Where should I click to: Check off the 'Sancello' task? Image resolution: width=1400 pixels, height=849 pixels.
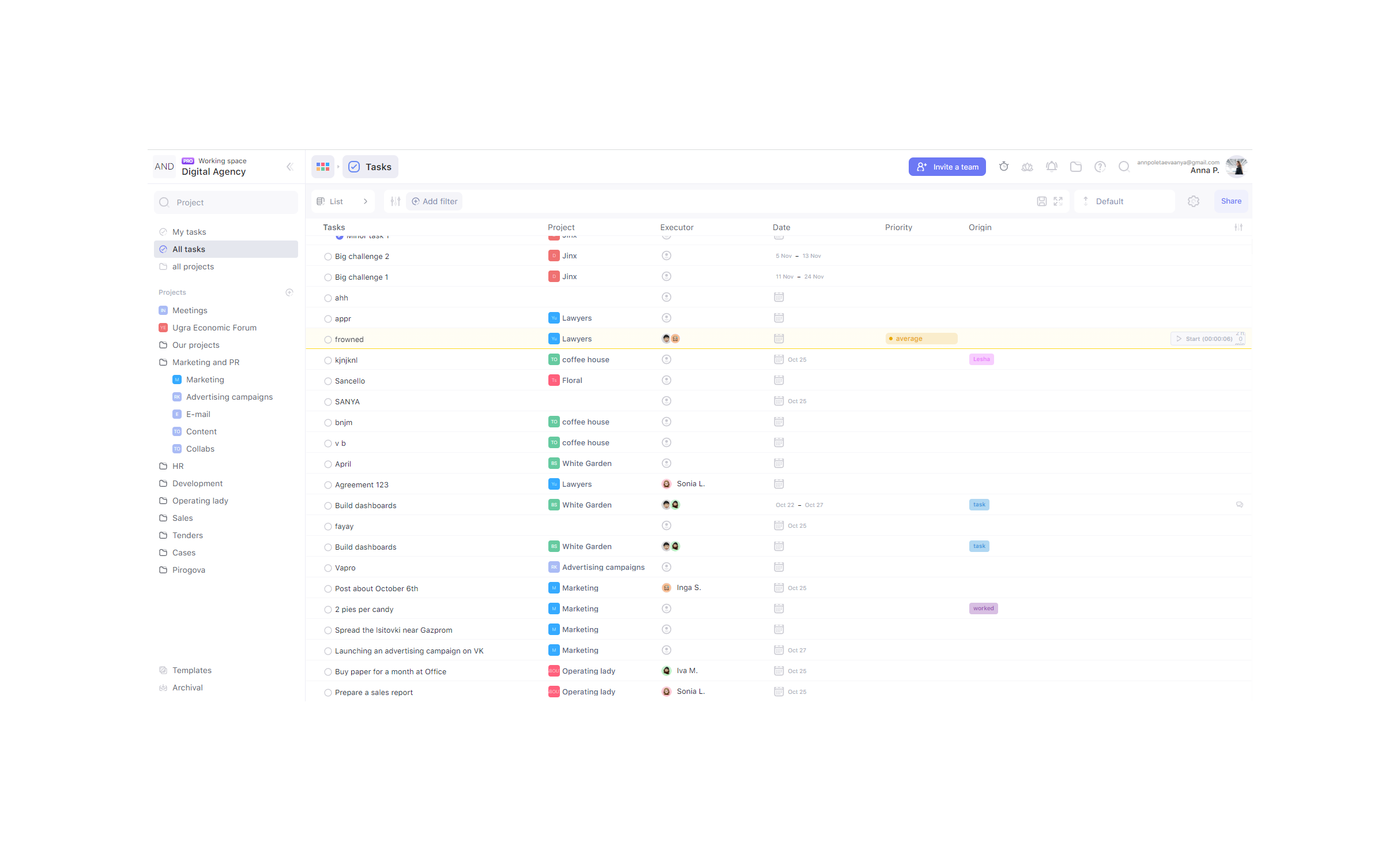pos(328,381)
